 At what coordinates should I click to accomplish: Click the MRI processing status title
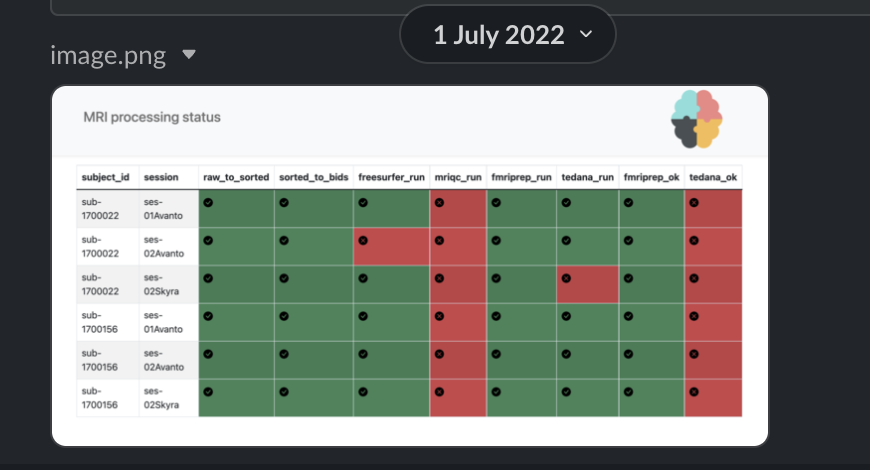pyautogui.click(x=152, y=117)
